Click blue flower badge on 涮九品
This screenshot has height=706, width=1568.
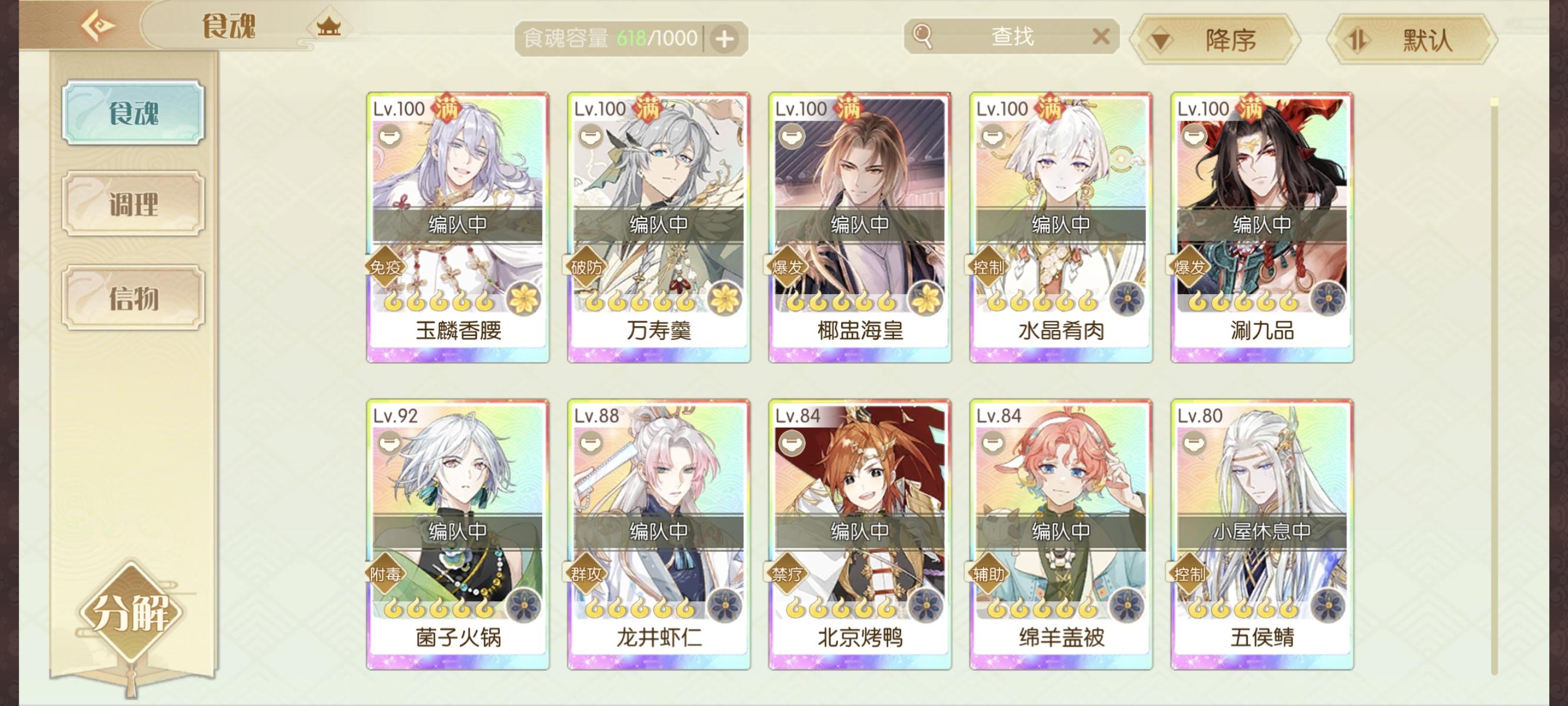point(1328,299)
